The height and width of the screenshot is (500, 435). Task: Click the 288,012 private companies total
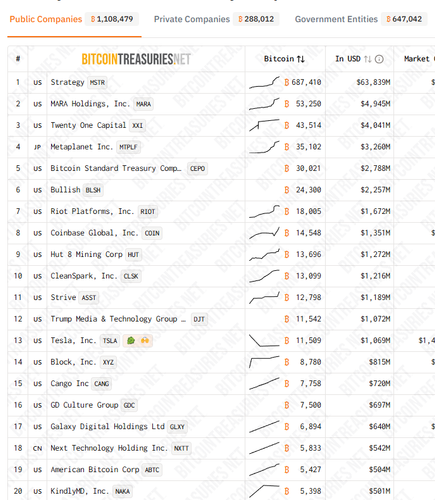[256, 19]
